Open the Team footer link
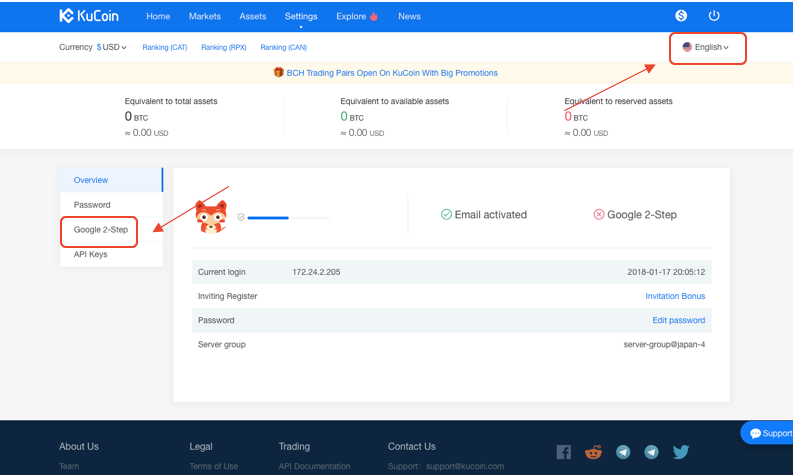The image size is (794, 475). click(69, 466)
